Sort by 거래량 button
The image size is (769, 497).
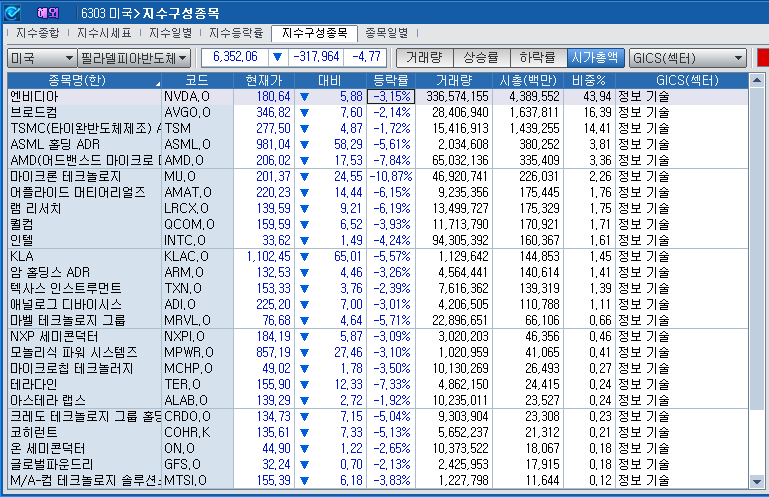(425, 57)
